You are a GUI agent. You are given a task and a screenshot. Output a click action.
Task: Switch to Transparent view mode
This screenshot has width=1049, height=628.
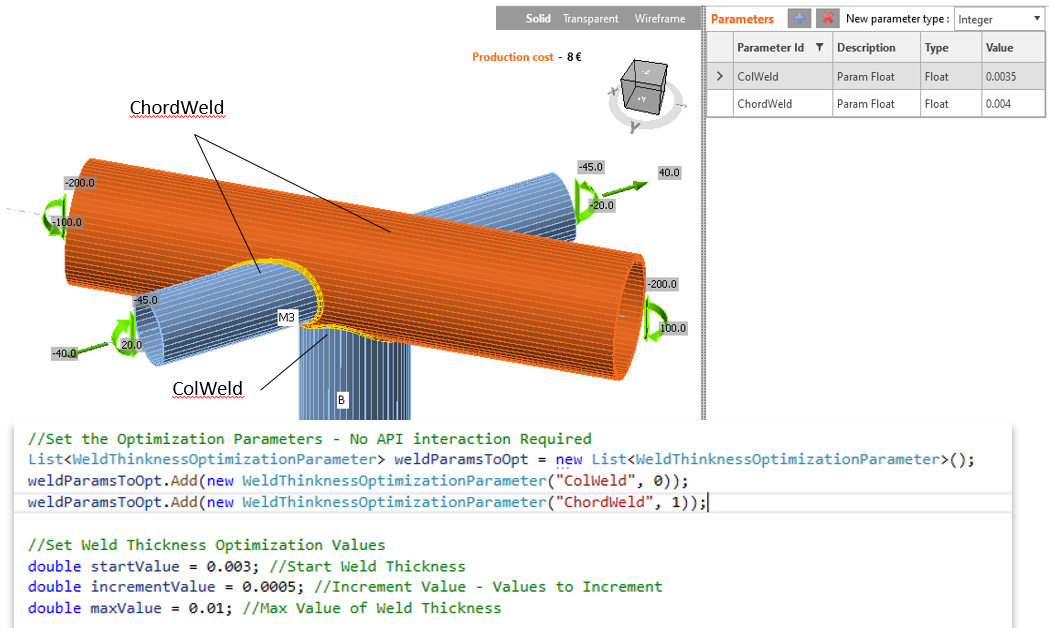[590, 19]
